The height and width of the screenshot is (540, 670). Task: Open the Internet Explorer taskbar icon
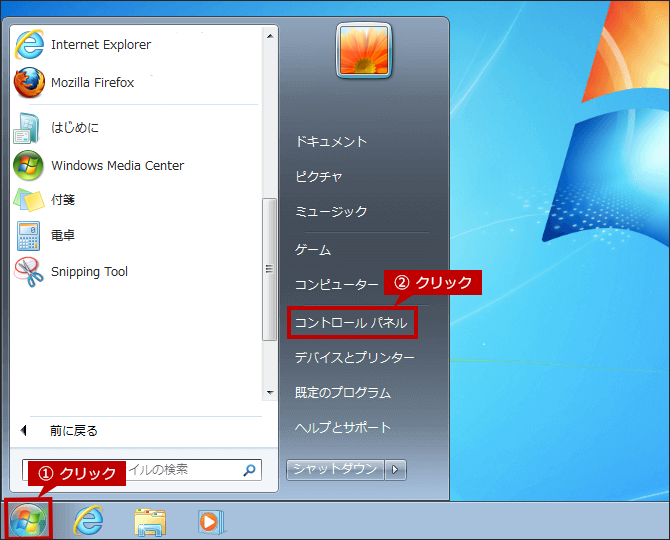(x=88, y=520)
